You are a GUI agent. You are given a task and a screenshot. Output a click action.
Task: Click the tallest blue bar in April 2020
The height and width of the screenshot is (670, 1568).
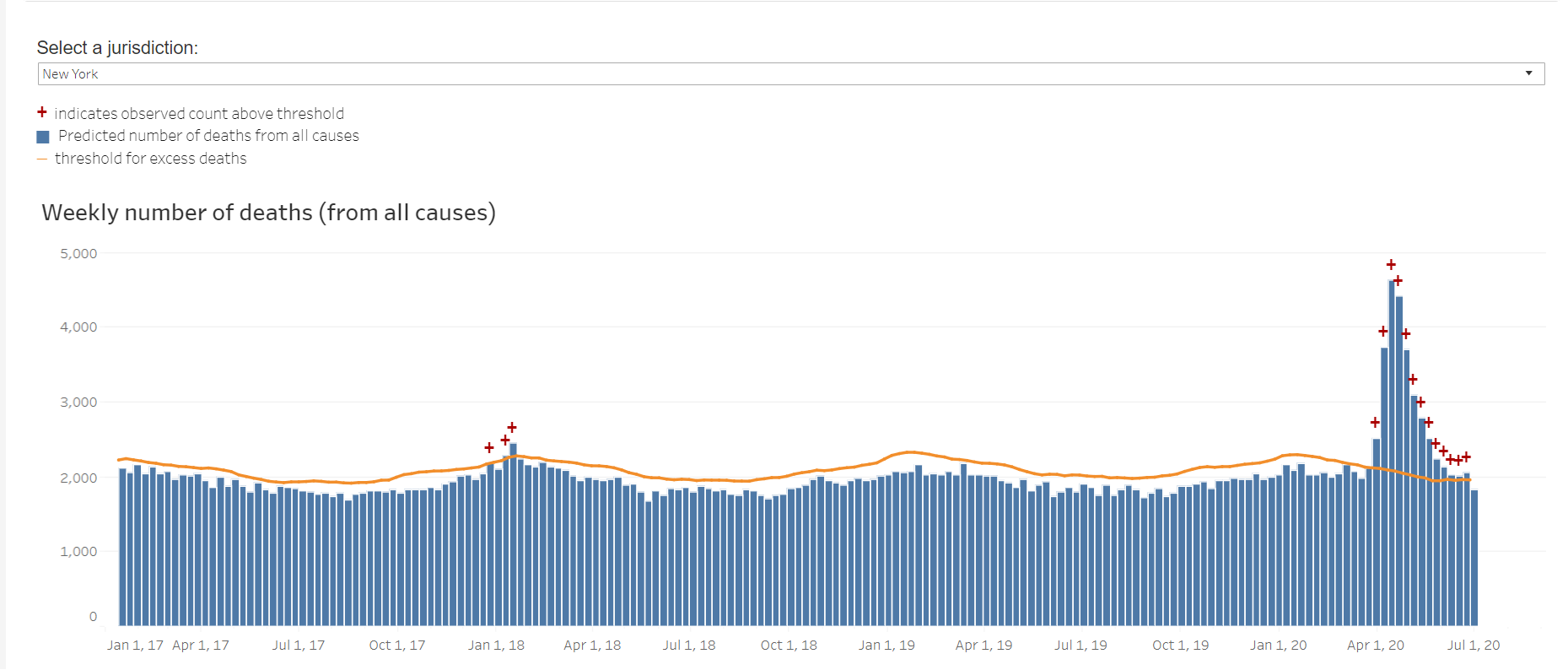(1392, 452)
